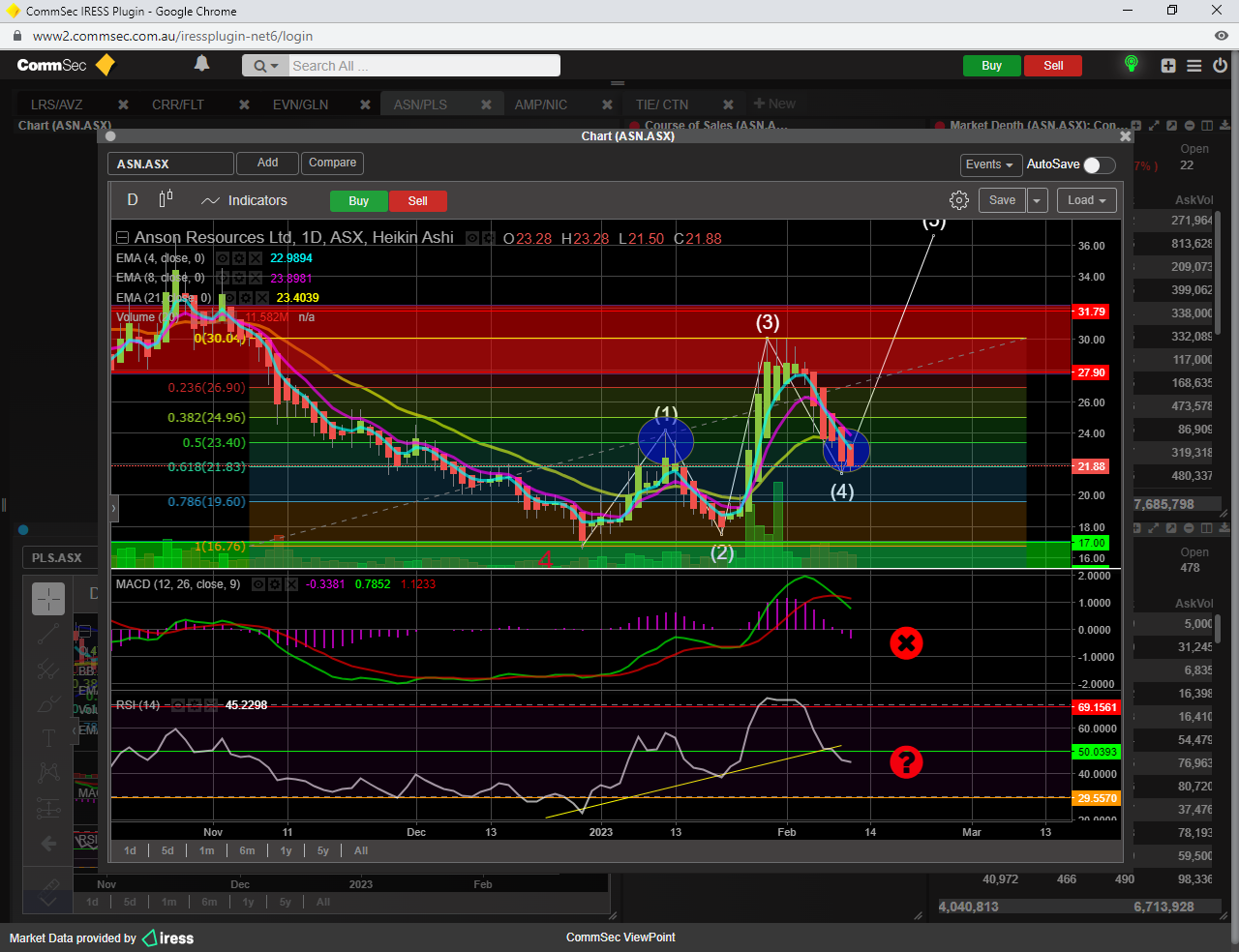Remove the EMA (4, close, 0) indicator
Image resolution: width=1239 pixels, height=952 pixels.
point(256,258)
